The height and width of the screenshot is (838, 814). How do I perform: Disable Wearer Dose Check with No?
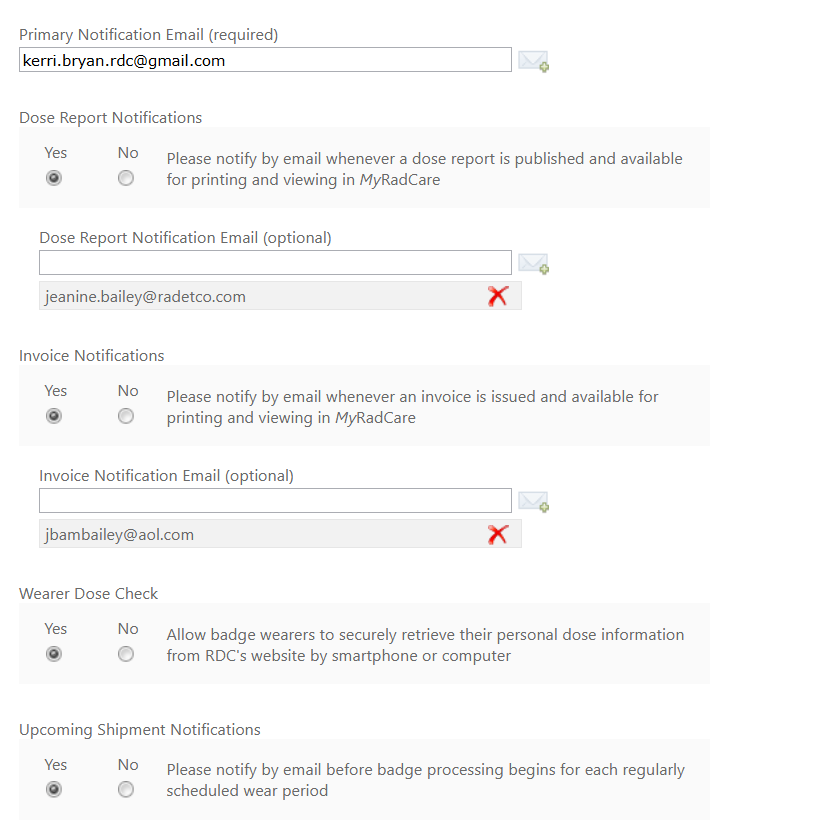click(126, 654)
